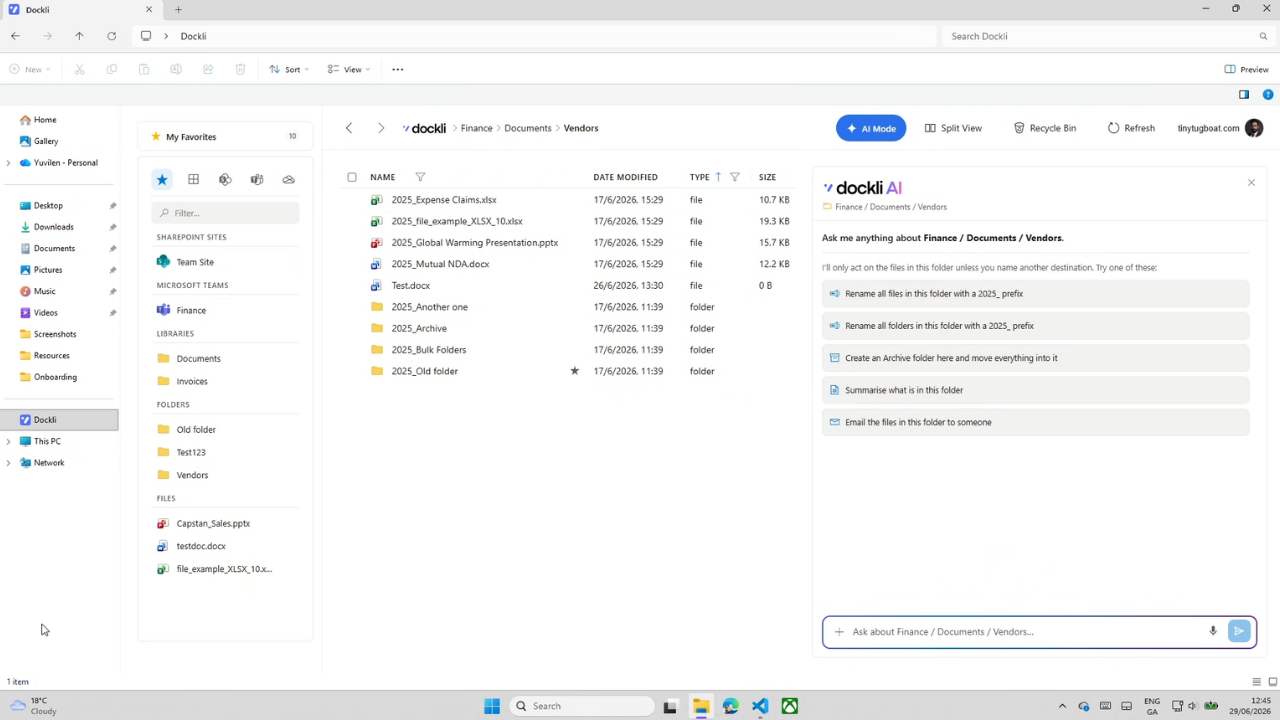Open the View dropdown menu
The image size is (1280, 720).
[349, 69]
